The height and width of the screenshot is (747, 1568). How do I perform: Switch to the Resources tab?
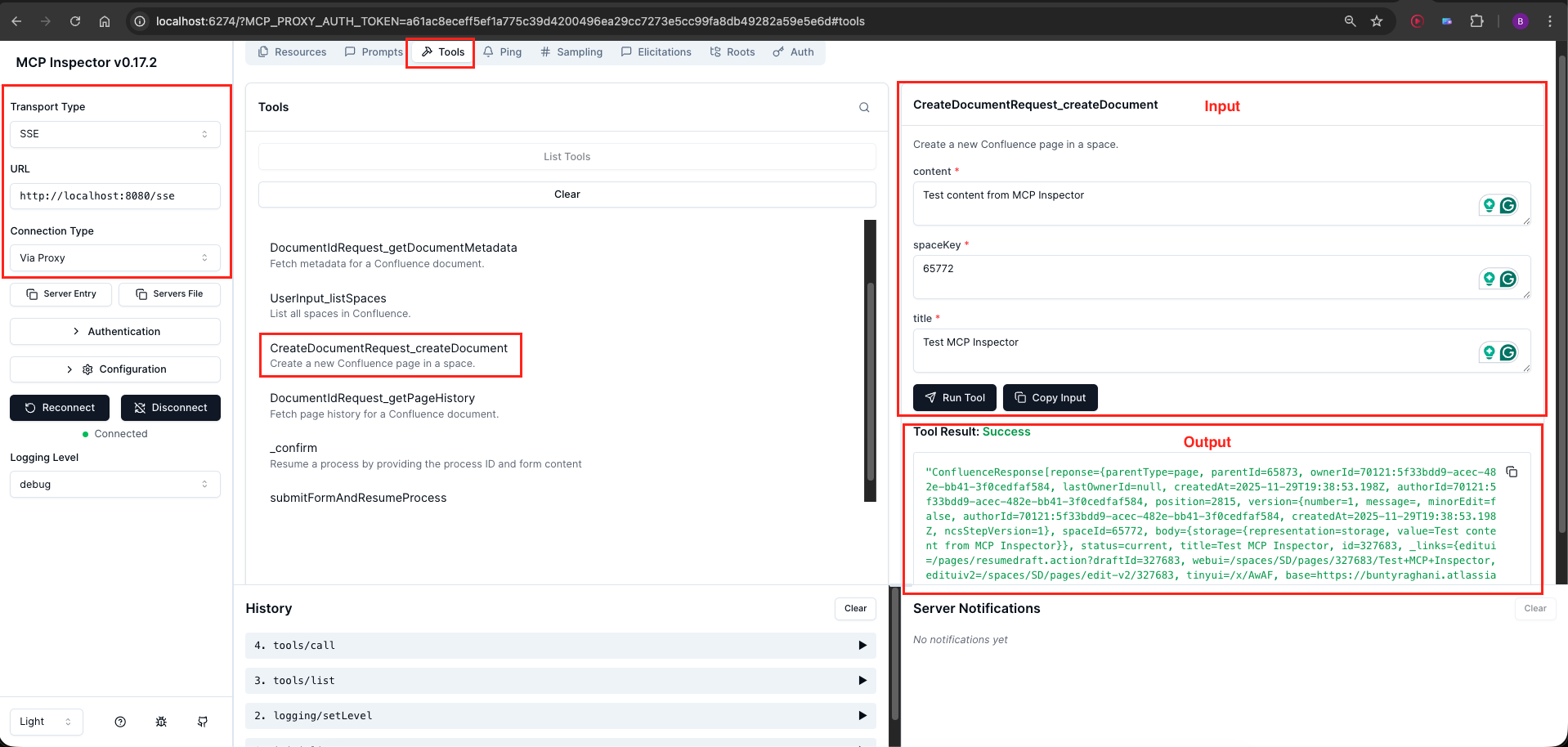292,51
